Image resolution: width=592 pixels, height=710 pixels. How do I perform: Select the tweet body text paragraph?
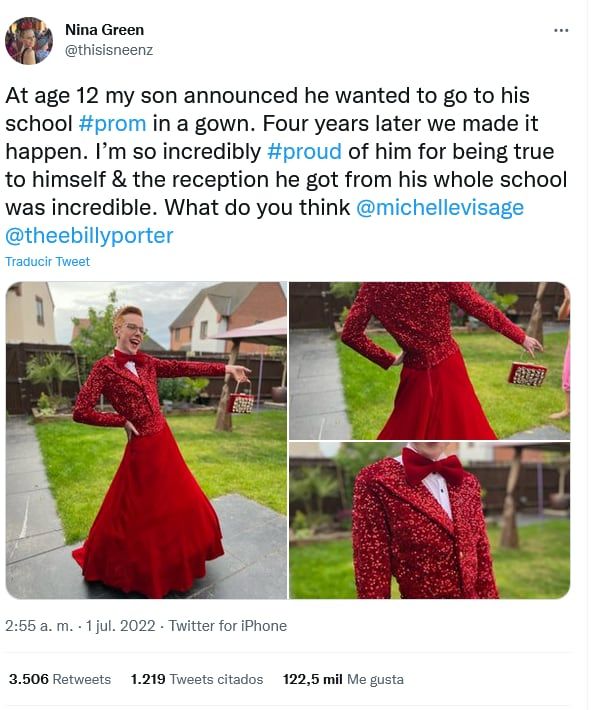coord(286,166)
